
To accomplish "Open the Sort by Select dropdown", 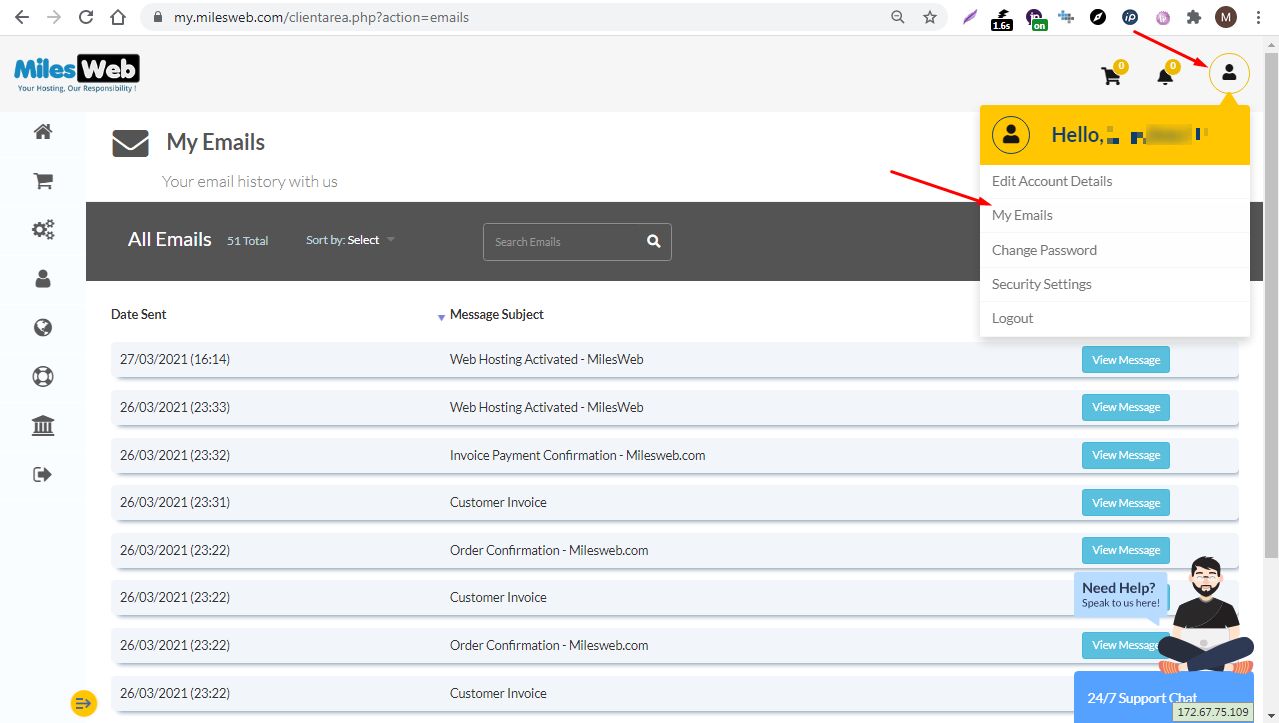I will [x=350, y=240].
